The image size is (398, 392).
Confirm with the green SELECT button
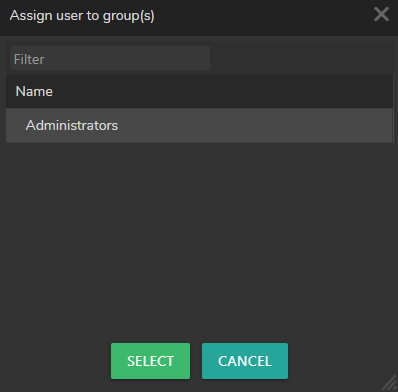pyautogui.click(x=150, y=361)
